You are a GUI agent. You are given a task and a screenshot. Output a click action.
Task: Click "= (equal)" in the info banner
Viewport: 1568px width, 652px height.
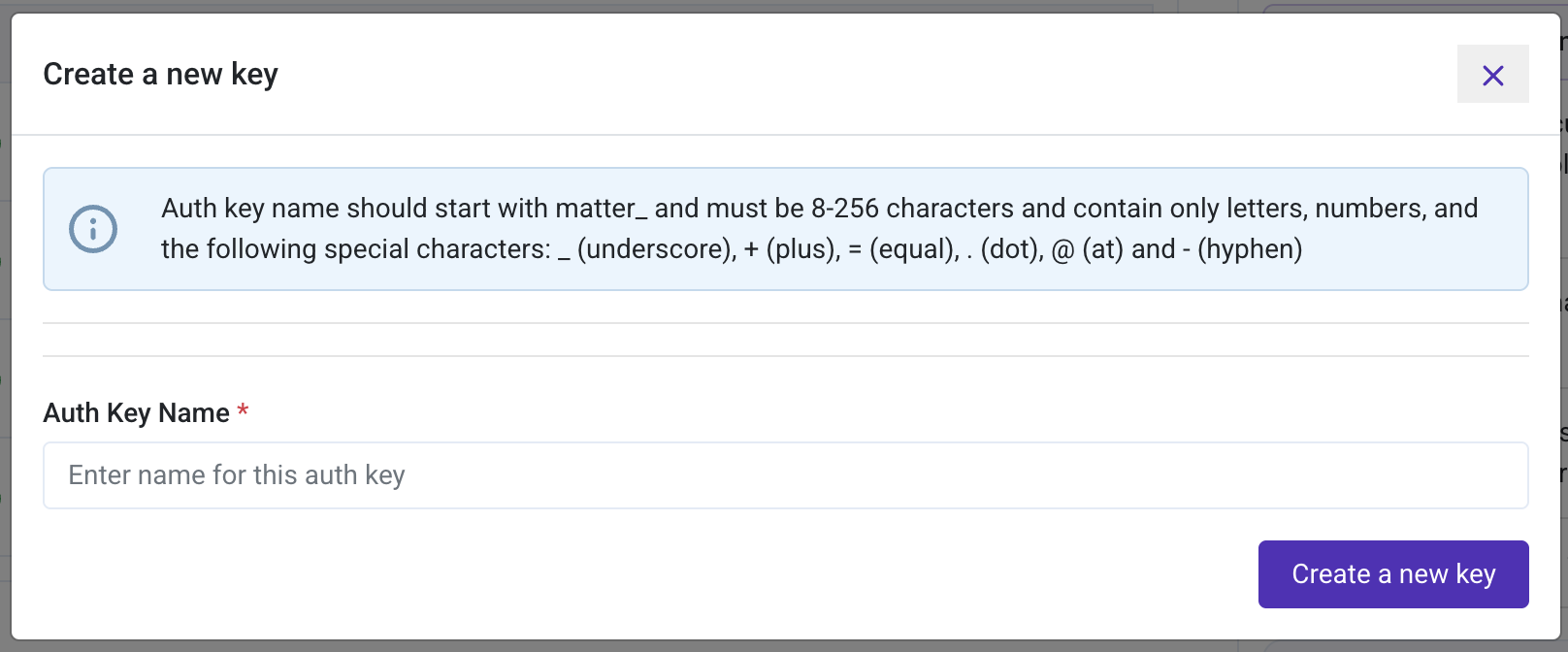click(901, 249)
